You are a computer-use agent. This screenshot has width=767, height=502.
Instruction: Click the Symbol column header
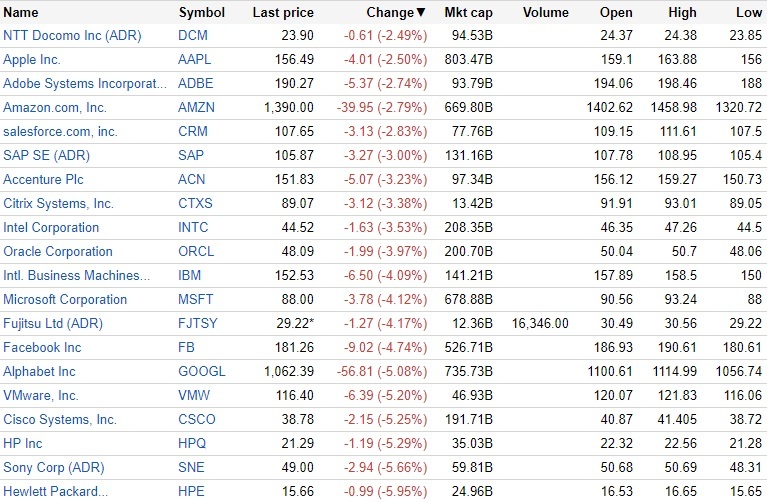201,13
